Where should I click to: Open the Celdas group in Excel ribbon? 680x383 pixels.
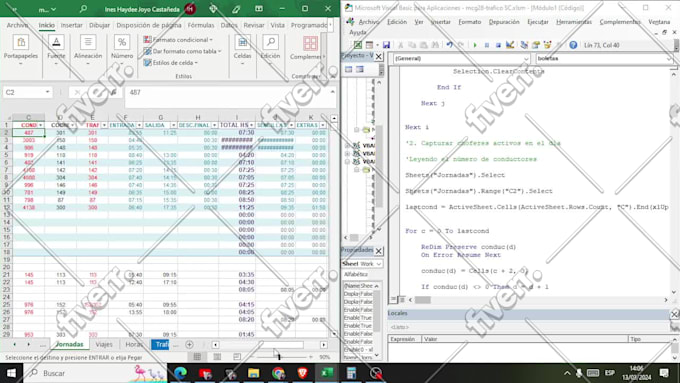coord(242,50)
